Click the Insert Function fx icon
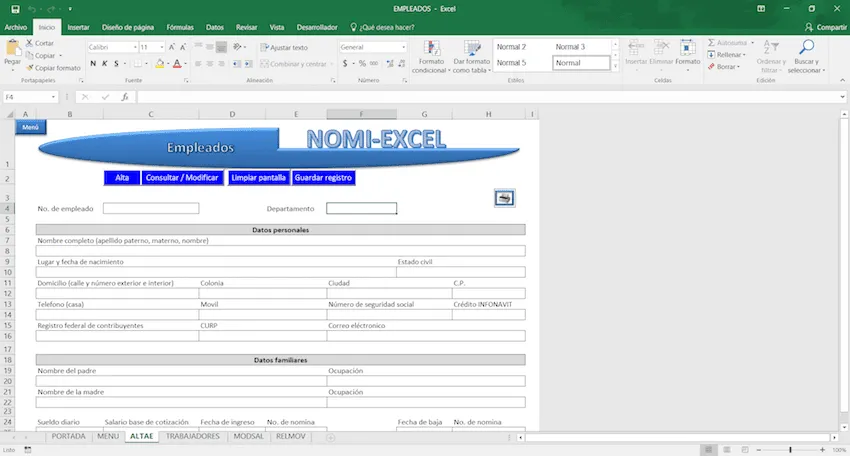 point(124,97)
